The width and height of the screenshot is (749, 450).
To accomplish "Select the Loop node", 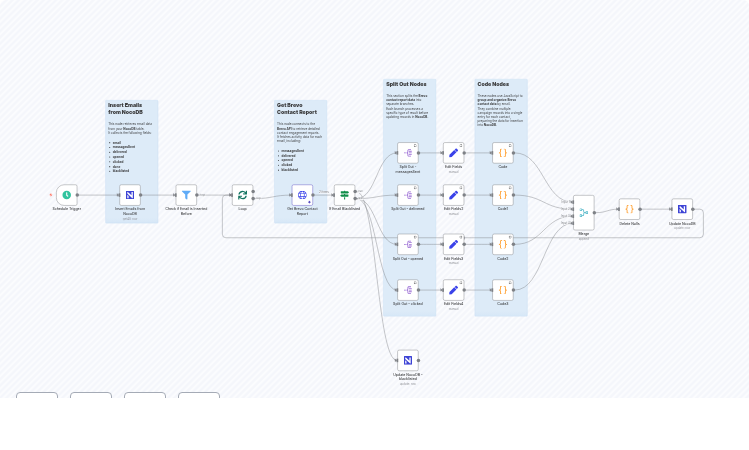I will pos(242,195).
